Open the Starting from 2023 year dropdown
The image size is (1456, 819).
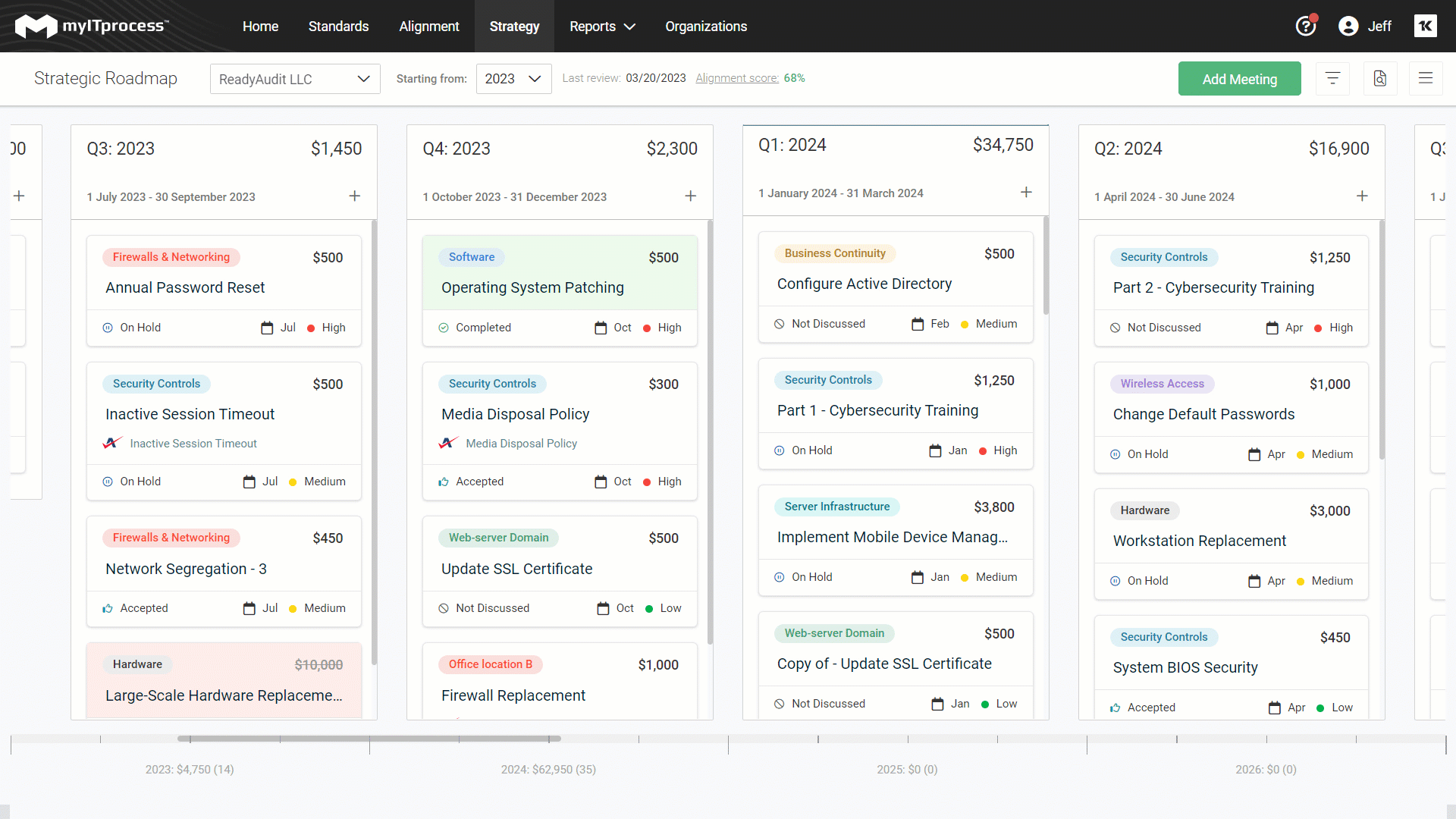coord(513,79)
